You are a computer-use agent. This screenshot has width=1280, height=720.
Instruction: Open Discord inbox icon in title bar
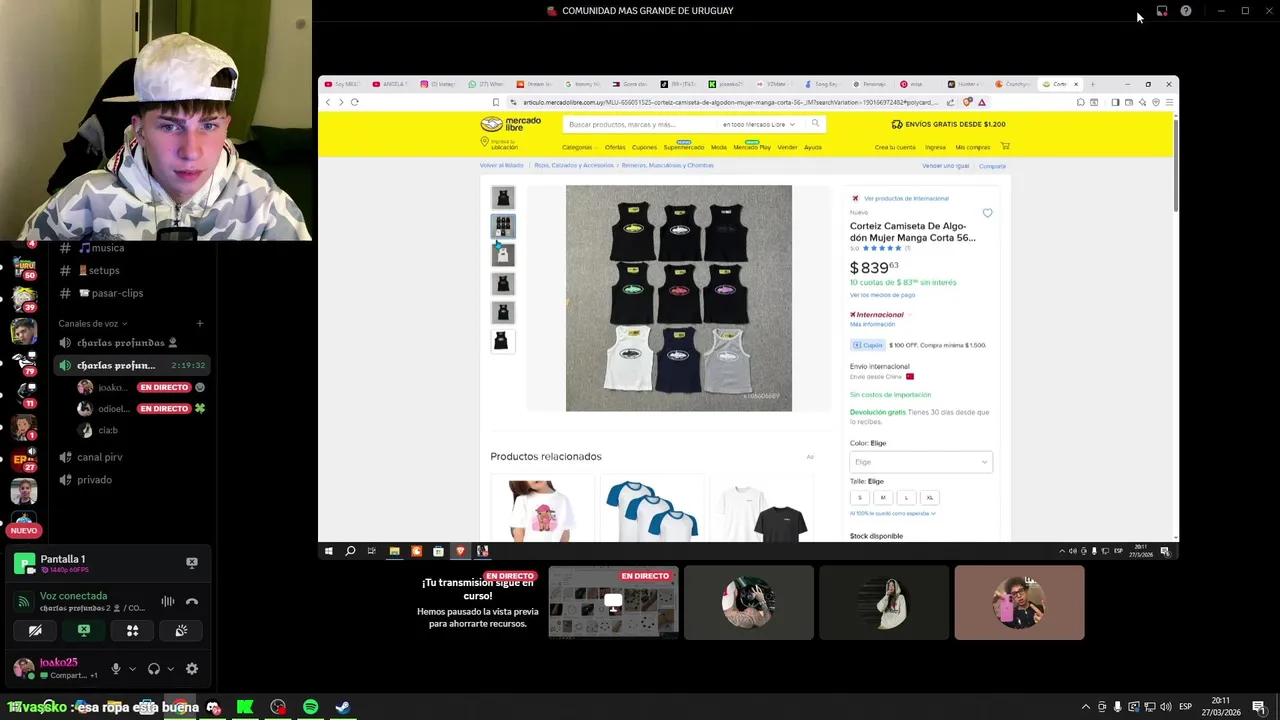click(1162, 11)
